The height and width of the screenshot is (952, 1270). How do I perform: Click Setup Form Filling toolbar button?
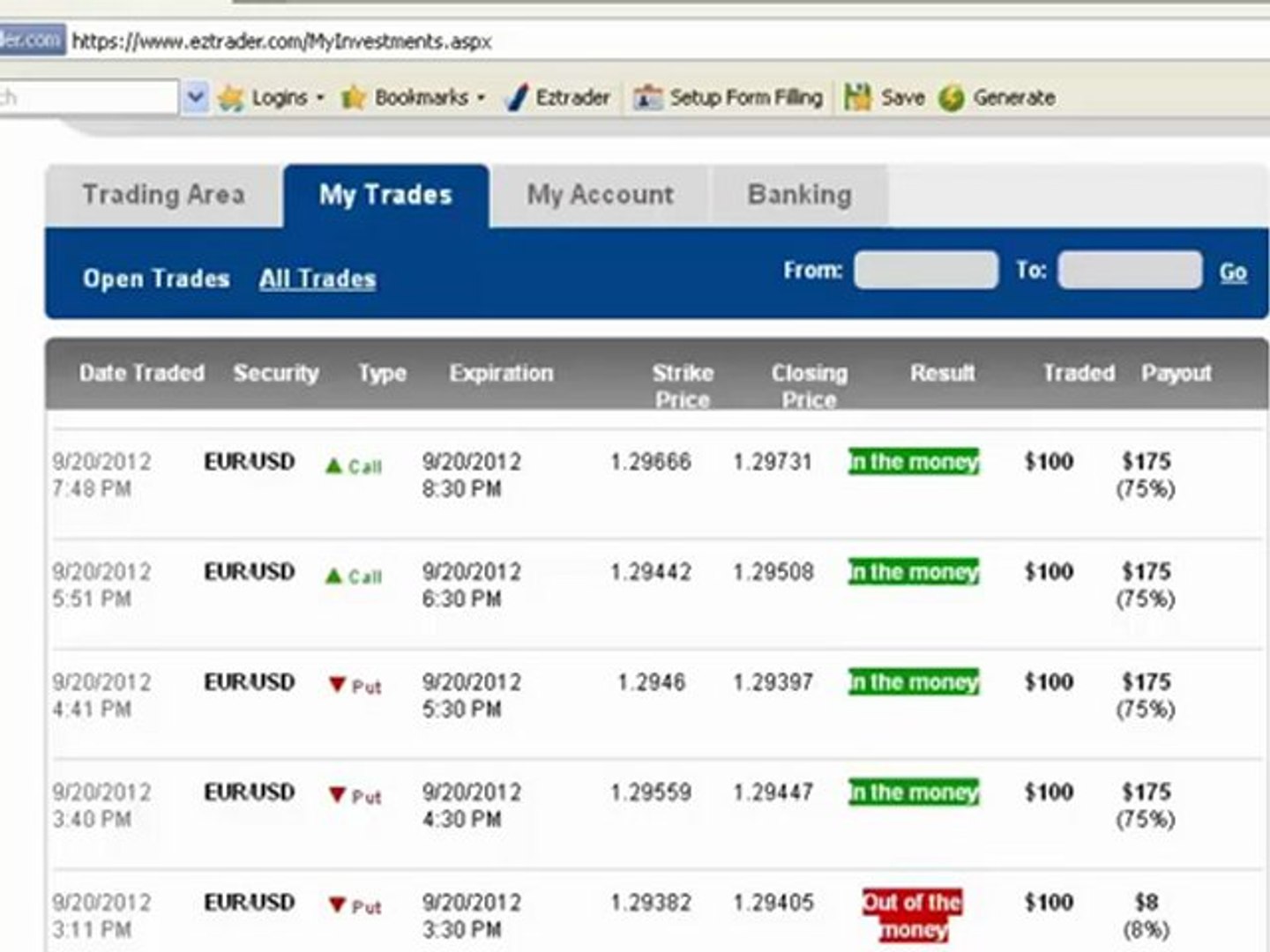(x=728, y=98)
